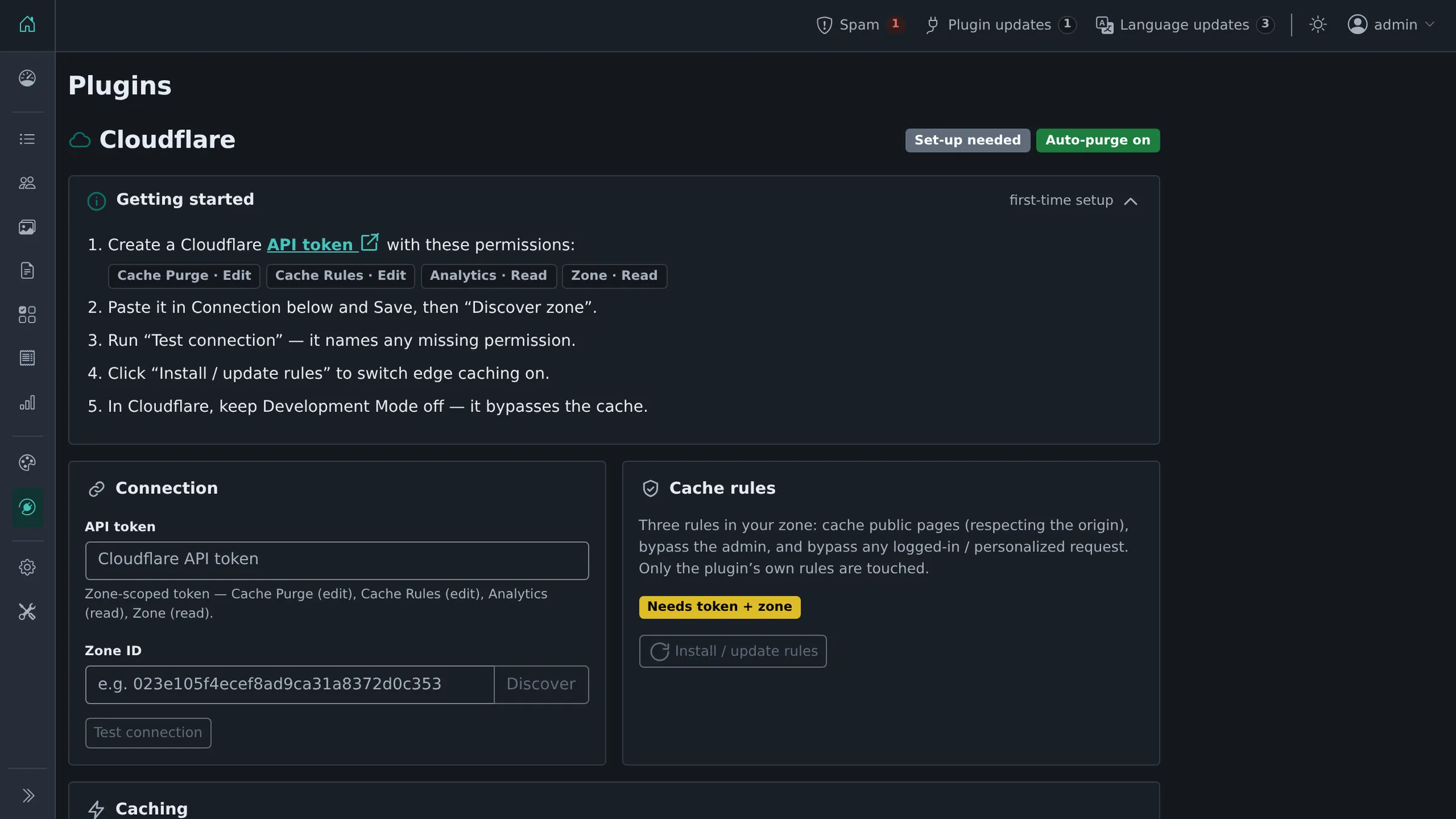Click the Caching lightning bolt icon
1456x819 pixels.
[x=96, y=809]
